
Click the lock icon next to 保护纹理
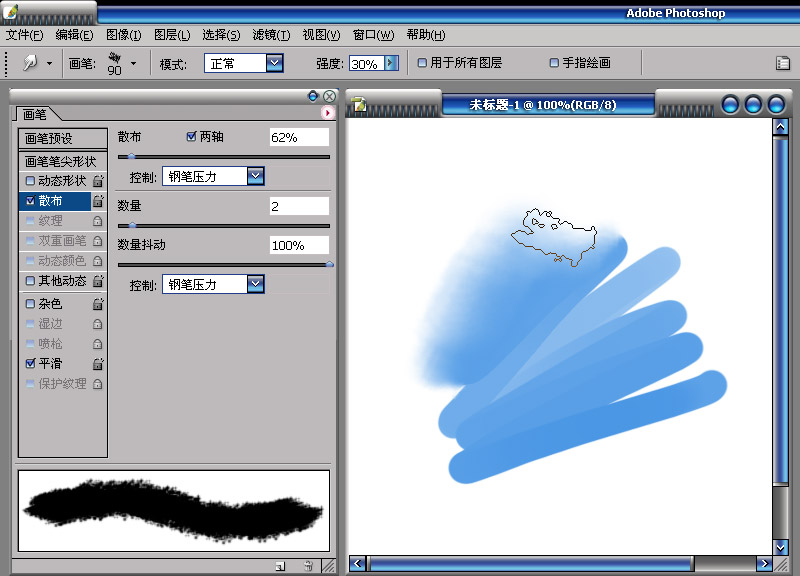click(97, 384)
